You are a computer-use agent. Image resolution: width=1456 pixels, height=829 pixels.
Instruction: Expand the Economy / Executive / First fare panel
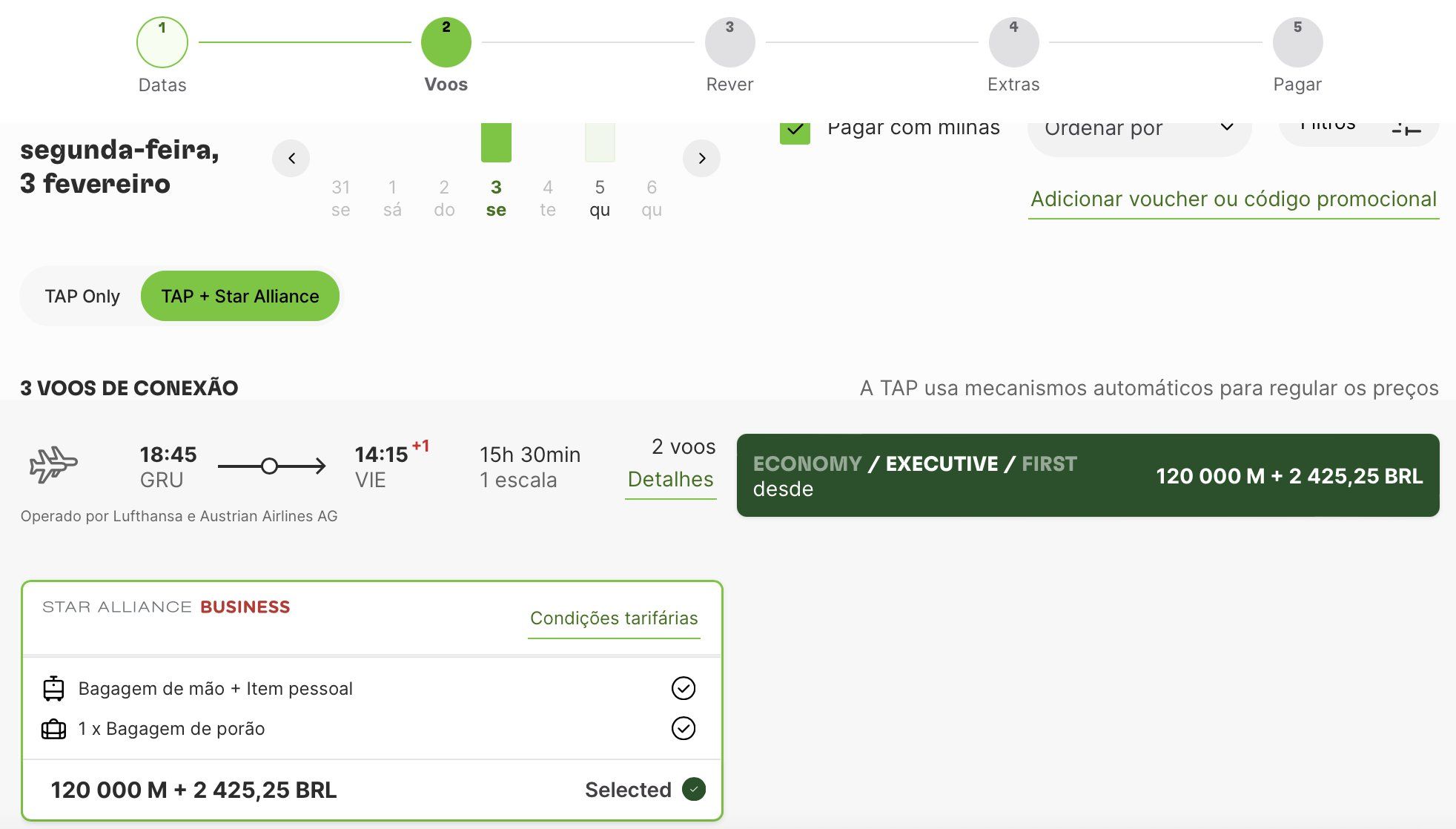coord(1088,475)
